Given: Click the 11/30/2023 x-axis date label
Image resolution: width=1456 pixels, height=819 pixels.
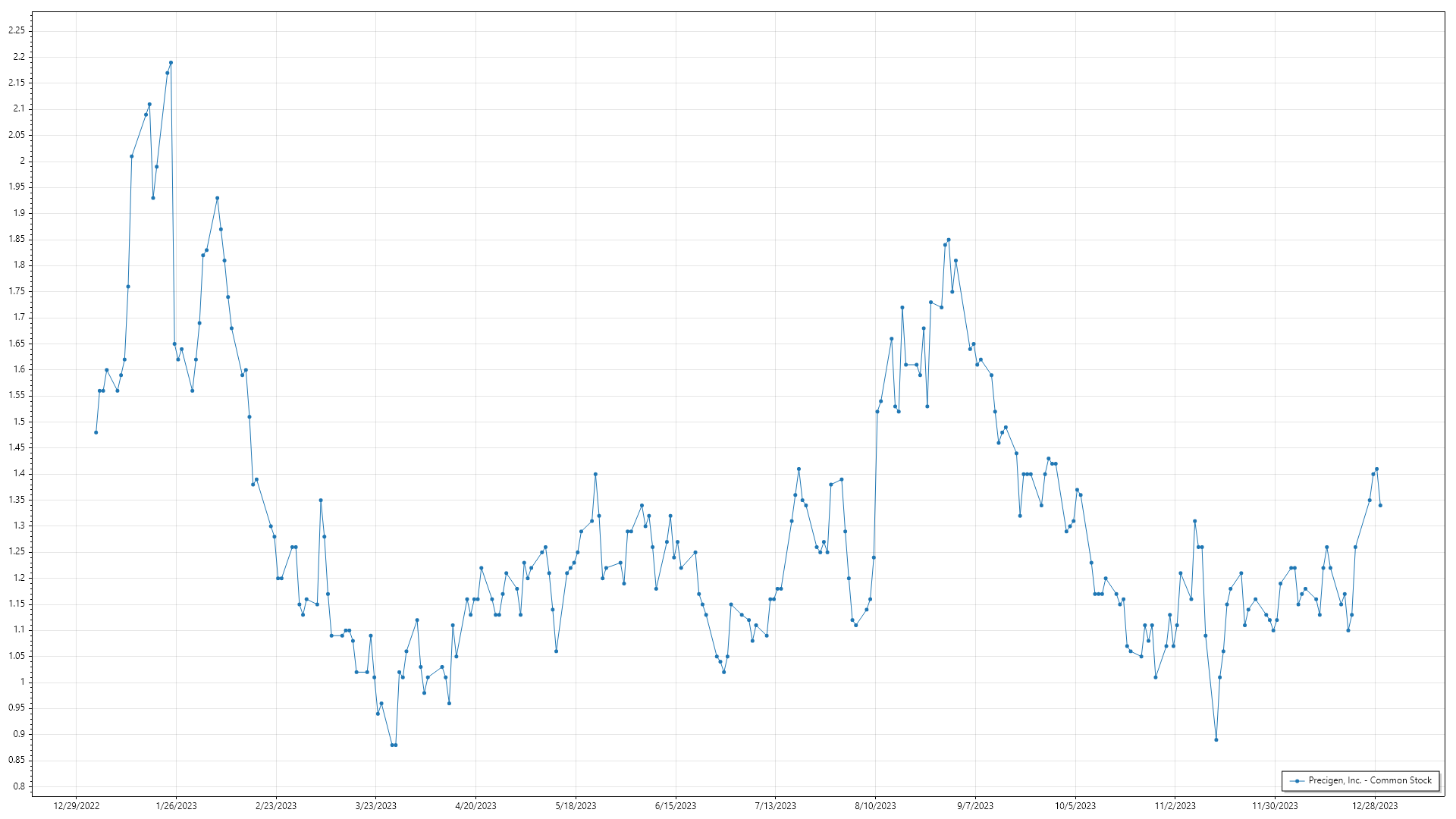Looking at the screenshot, I should (x=1275, y=806).
